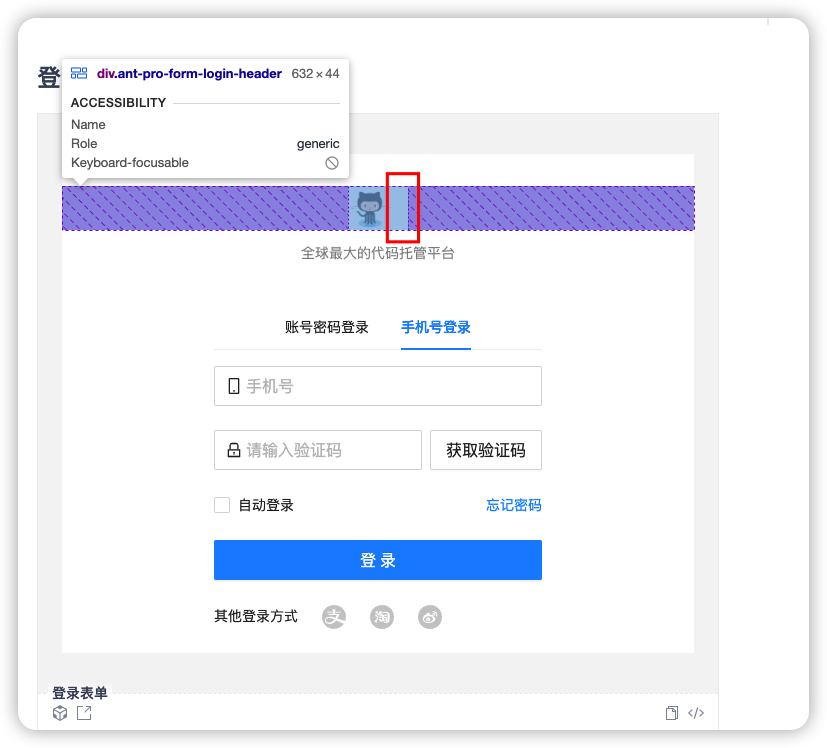Click the 其他登录方式 label

click(x=256, y=616)
